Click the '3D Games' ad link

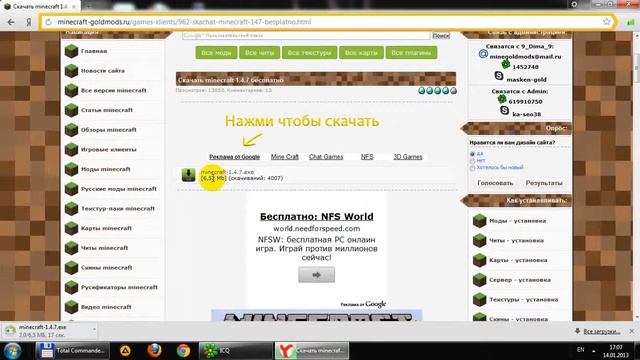coord(408,157)
